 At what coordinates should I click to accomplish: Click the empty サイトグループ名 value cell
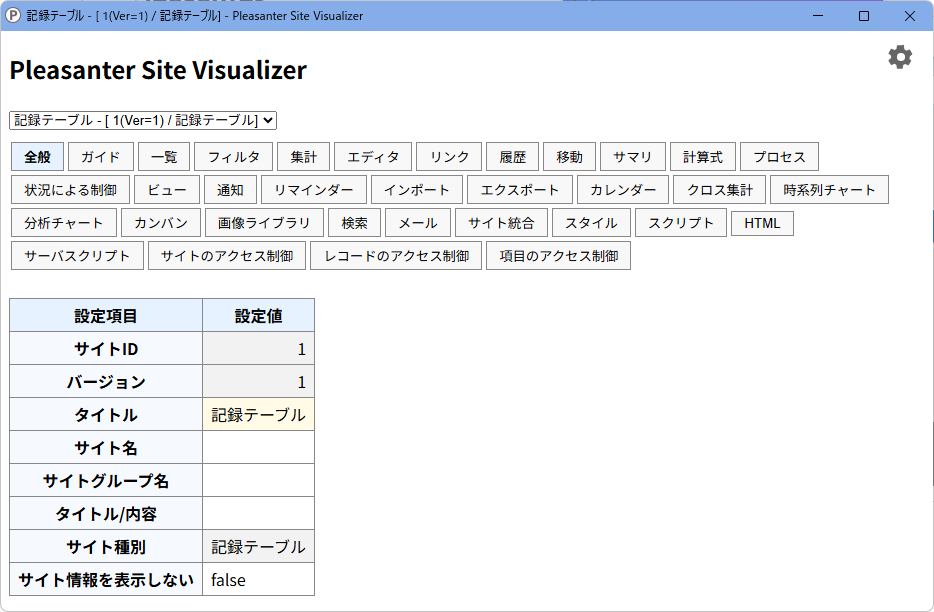click(x=259, y=480)
